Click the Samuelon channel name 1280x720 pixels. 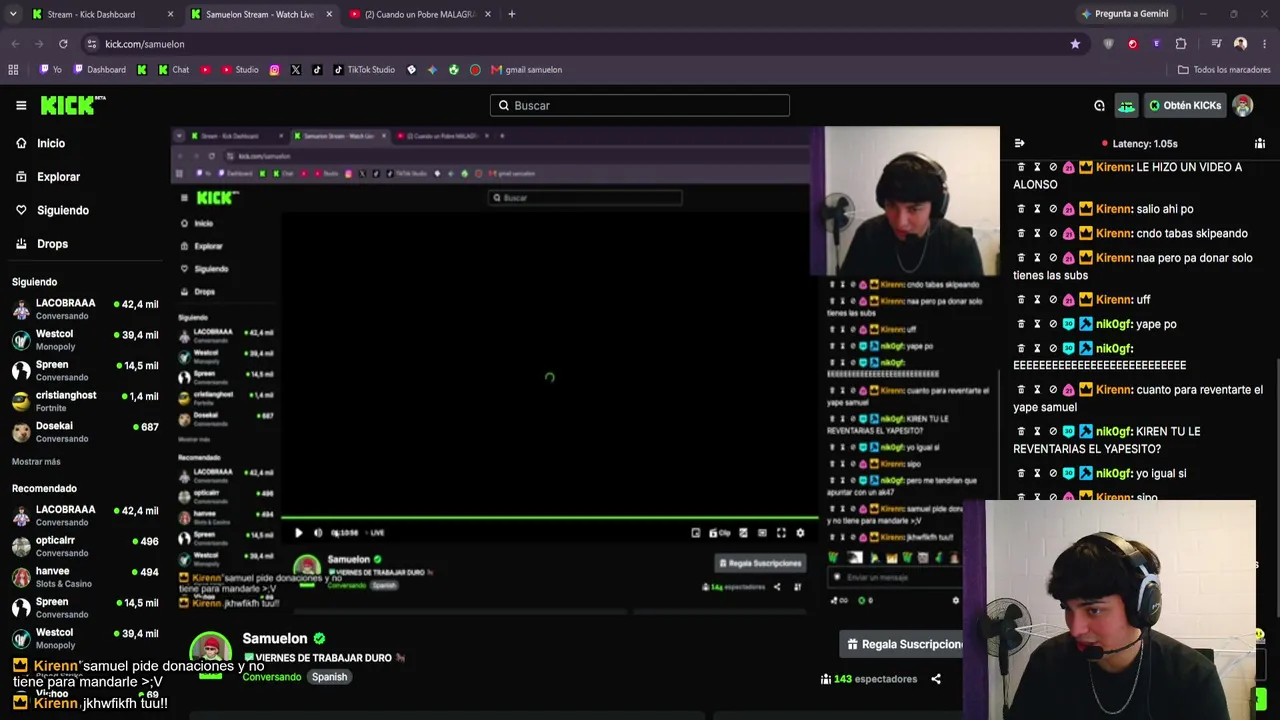(x=275, y=638)
